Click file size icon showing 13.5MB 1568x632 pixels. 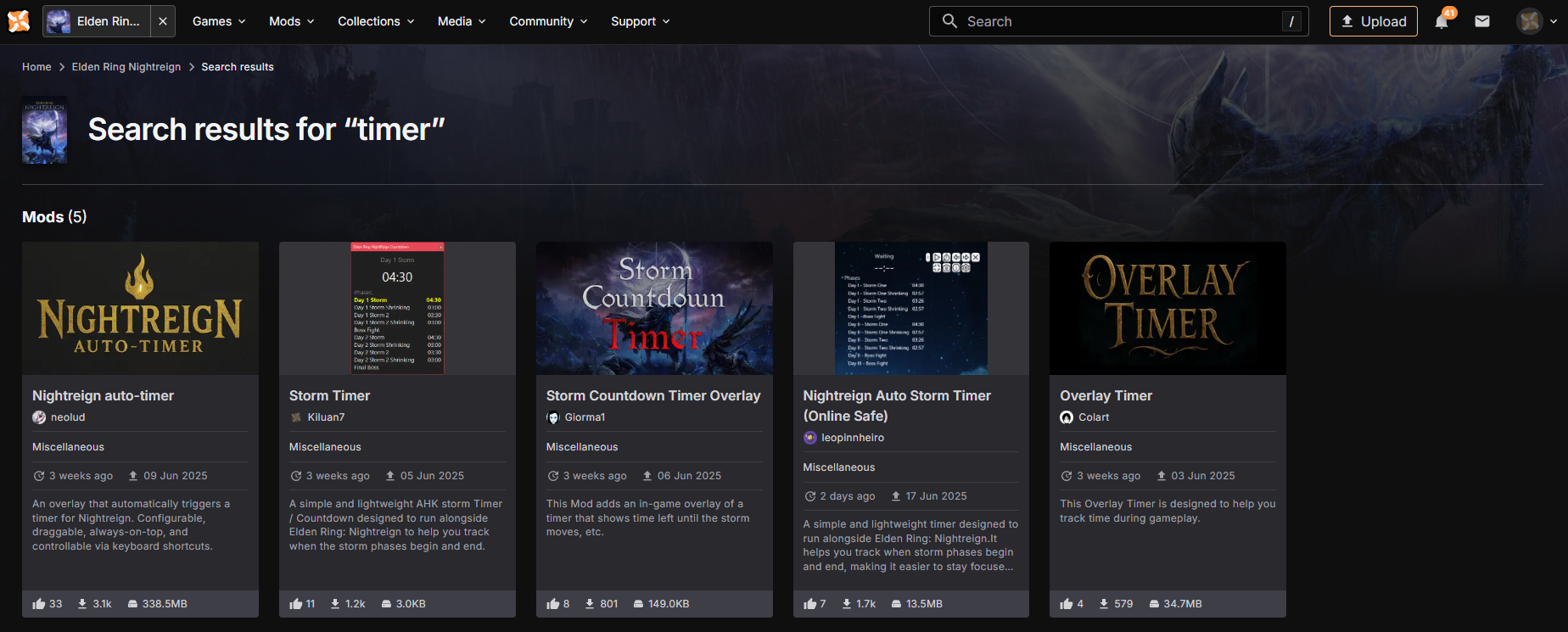click(897, 604)
